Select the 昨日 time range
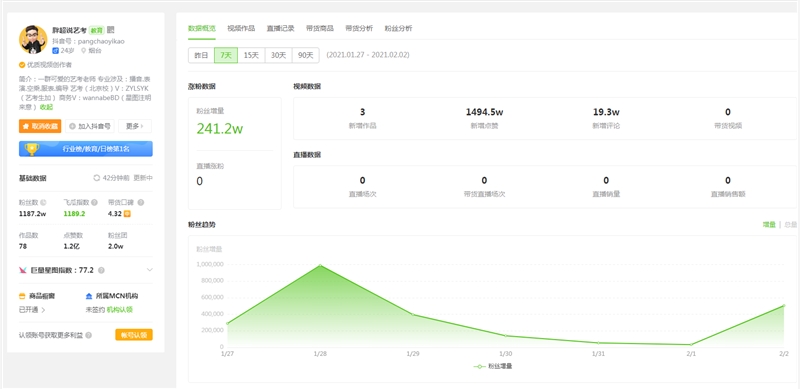The height and width of the screenshot is (389, 800). (201, 55)
